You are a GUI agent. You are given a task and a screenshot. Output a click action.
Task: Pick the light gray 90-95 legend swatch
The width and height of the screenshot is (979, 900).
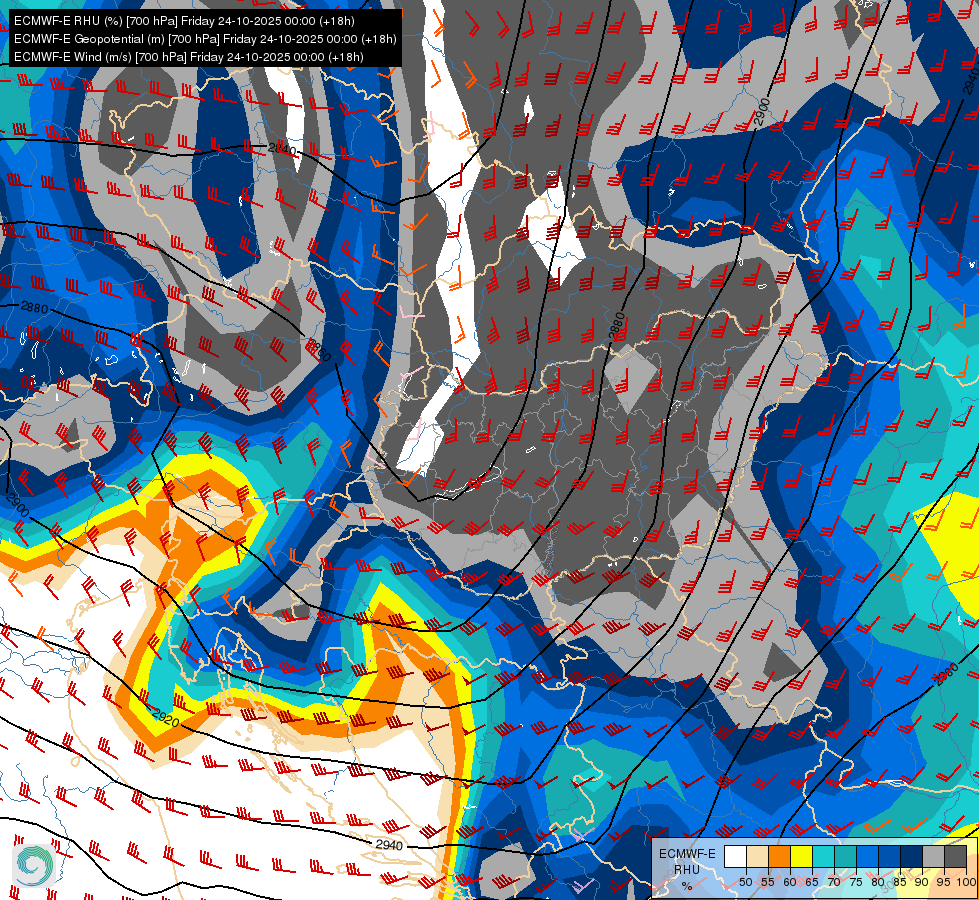[933, 856]
